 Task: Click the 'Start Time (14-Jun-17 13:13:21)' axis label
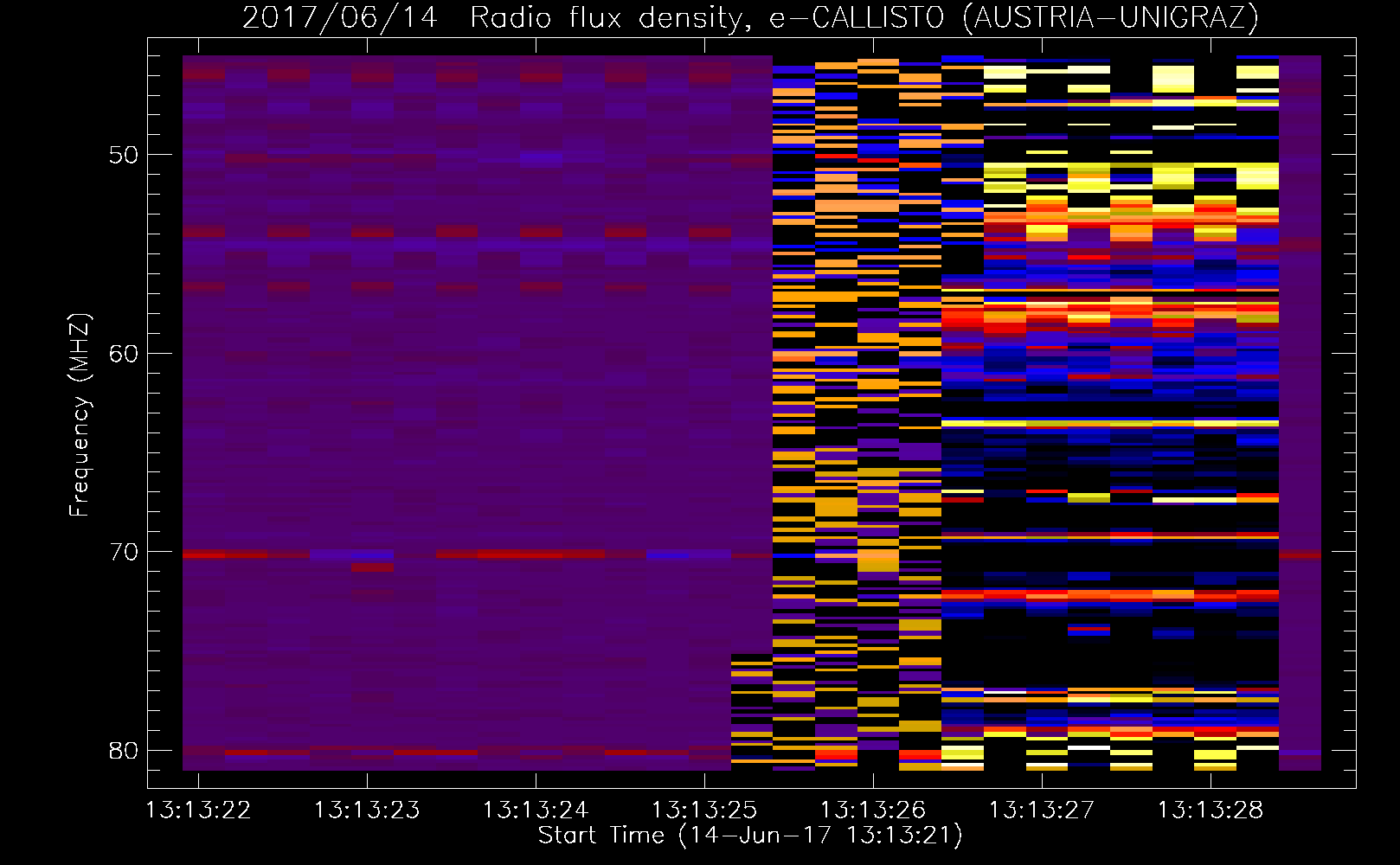click(x=750, y=836)
